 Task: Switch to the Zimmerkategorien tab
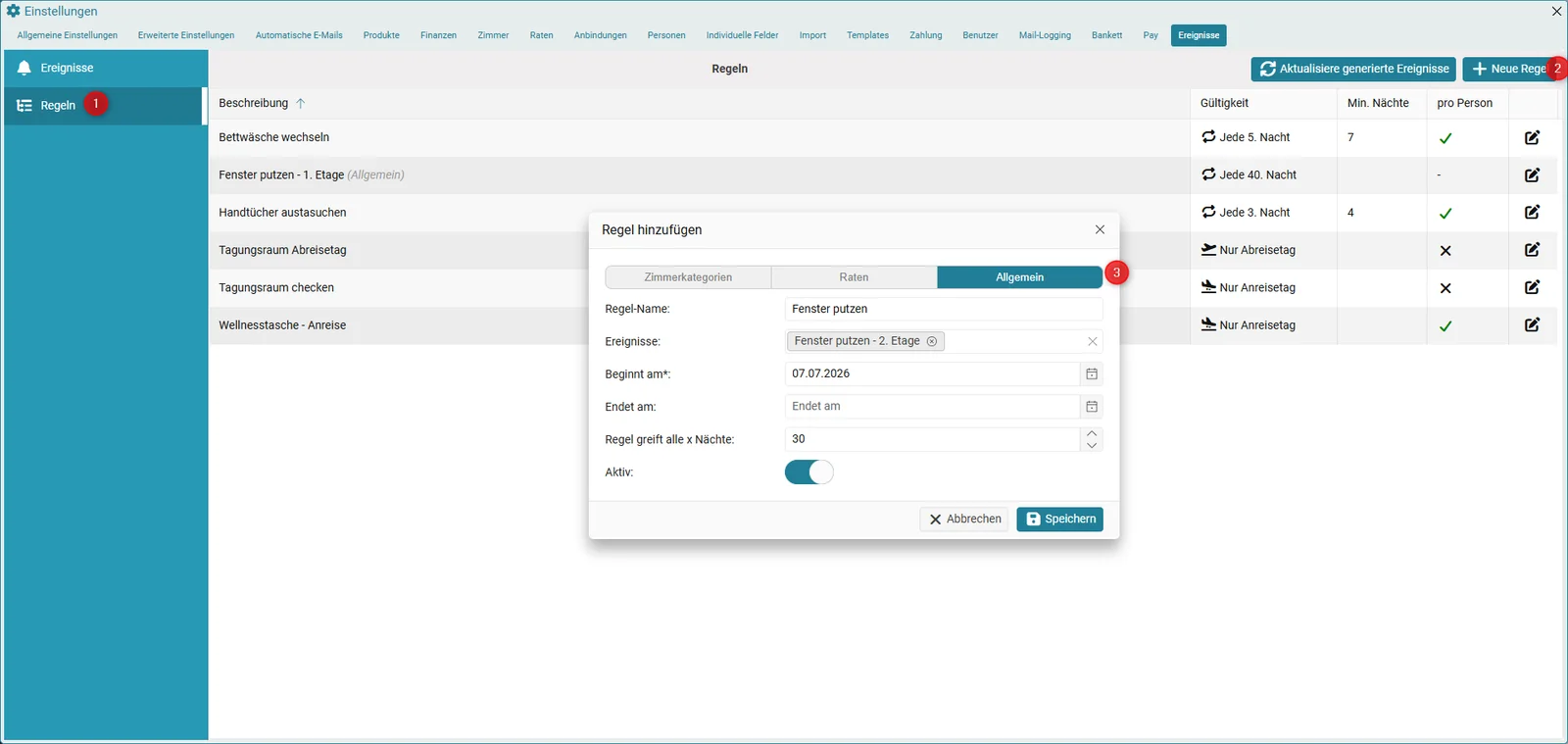pyautogui.click(x=688, y=277)
